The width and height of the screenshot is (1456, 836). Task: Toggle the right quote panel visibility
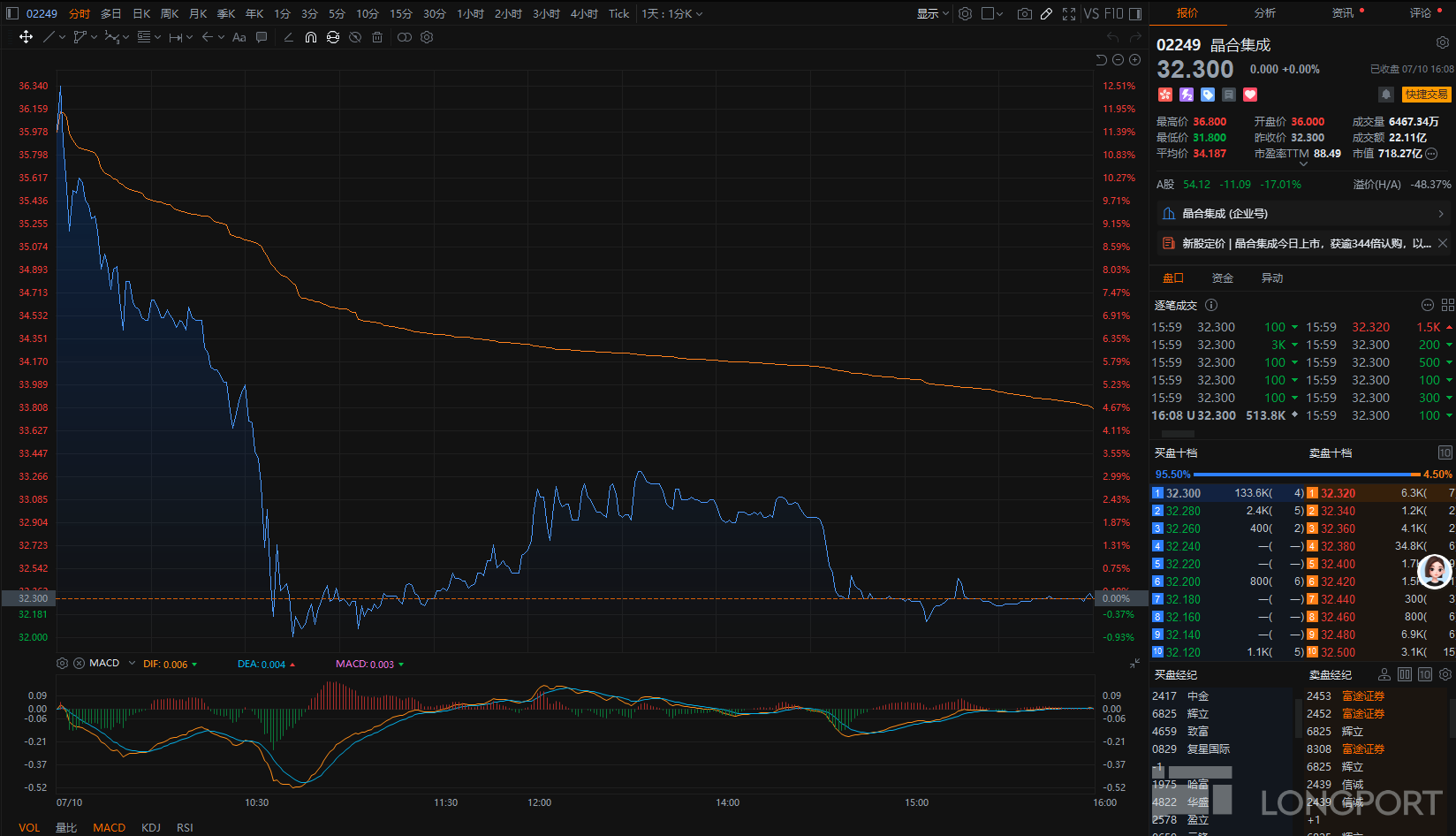coord(1135,13)
